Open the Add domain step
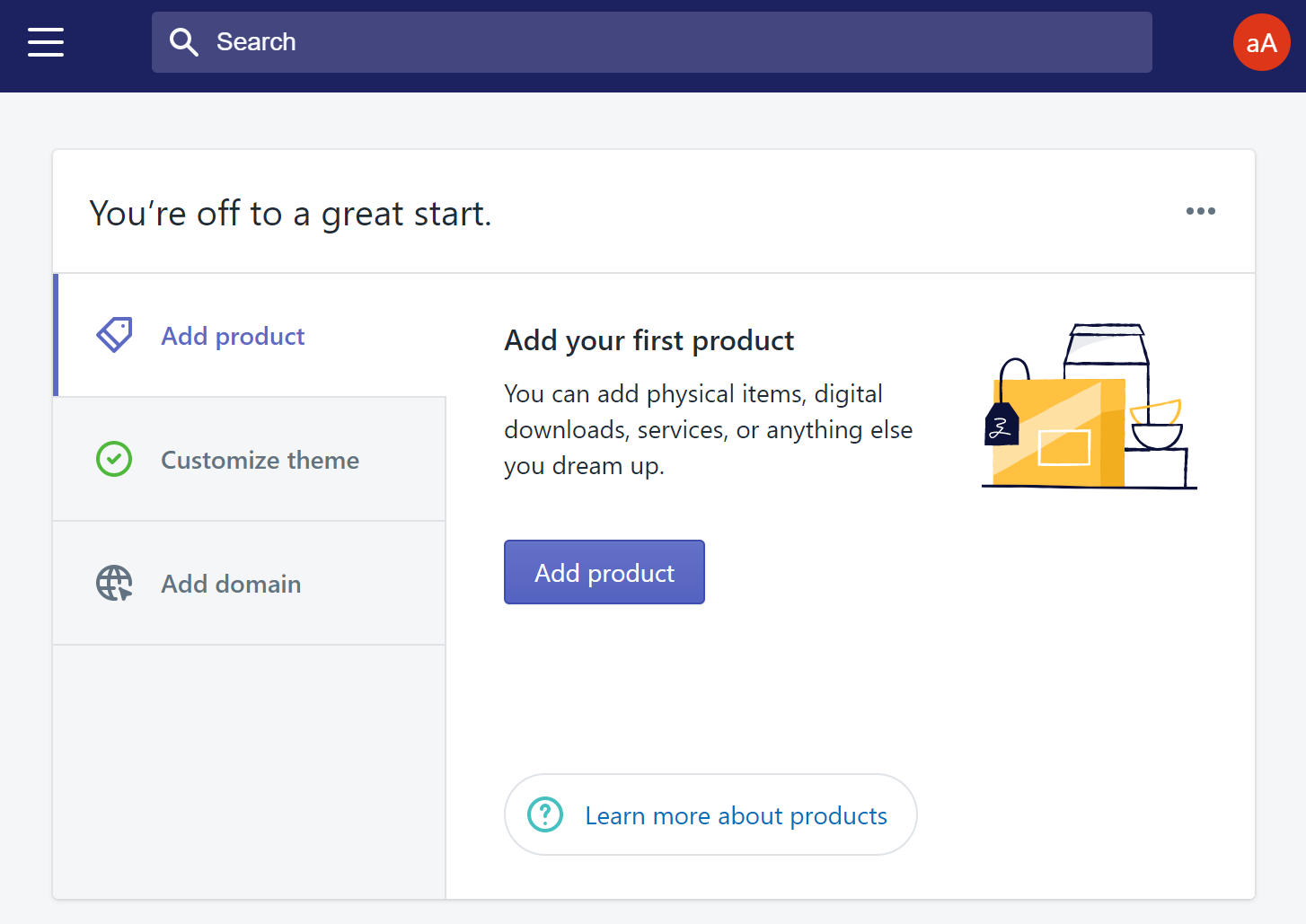 click(x=231, y=584)
